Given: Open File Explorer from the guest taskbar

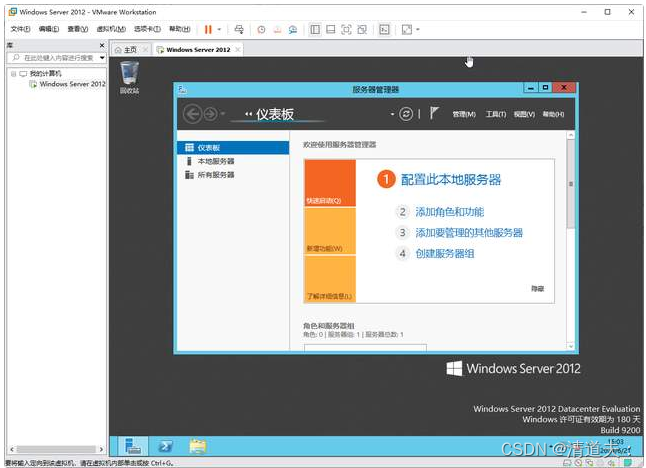Looking at the screenshot, I should (198, 446).
